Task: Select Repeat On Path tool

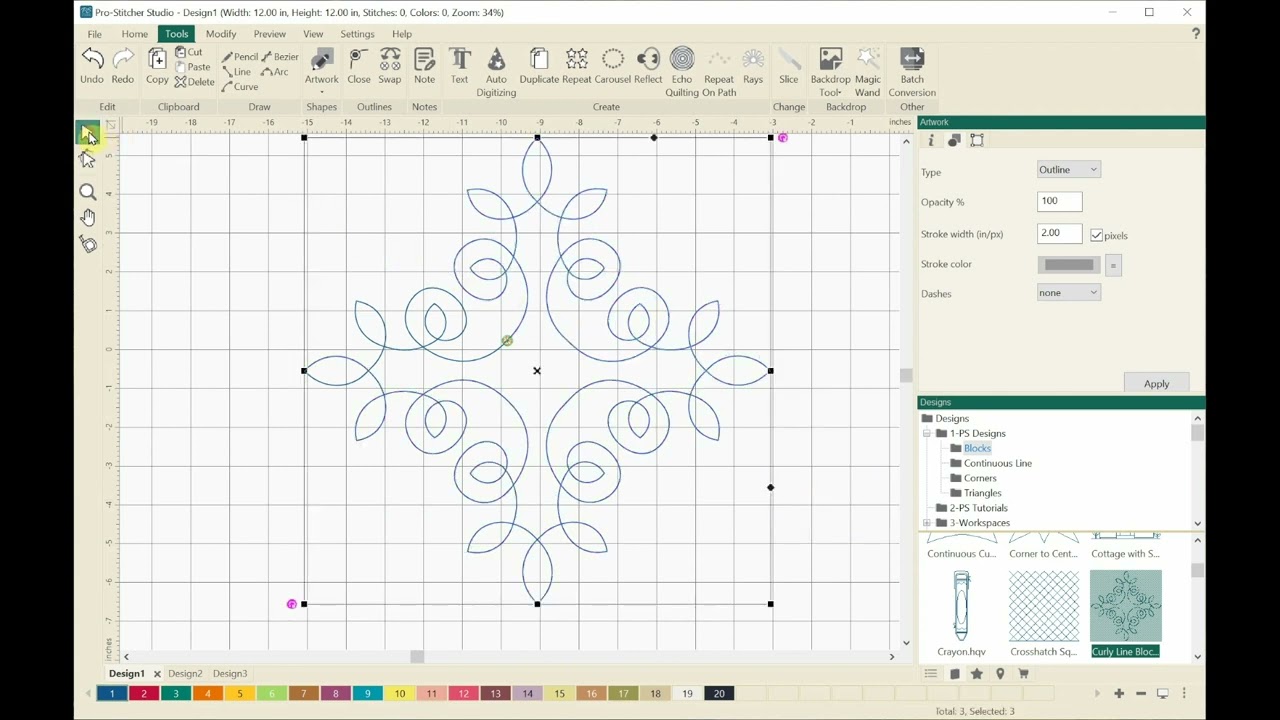Action: pyautogui.click(x=719, y=72)
